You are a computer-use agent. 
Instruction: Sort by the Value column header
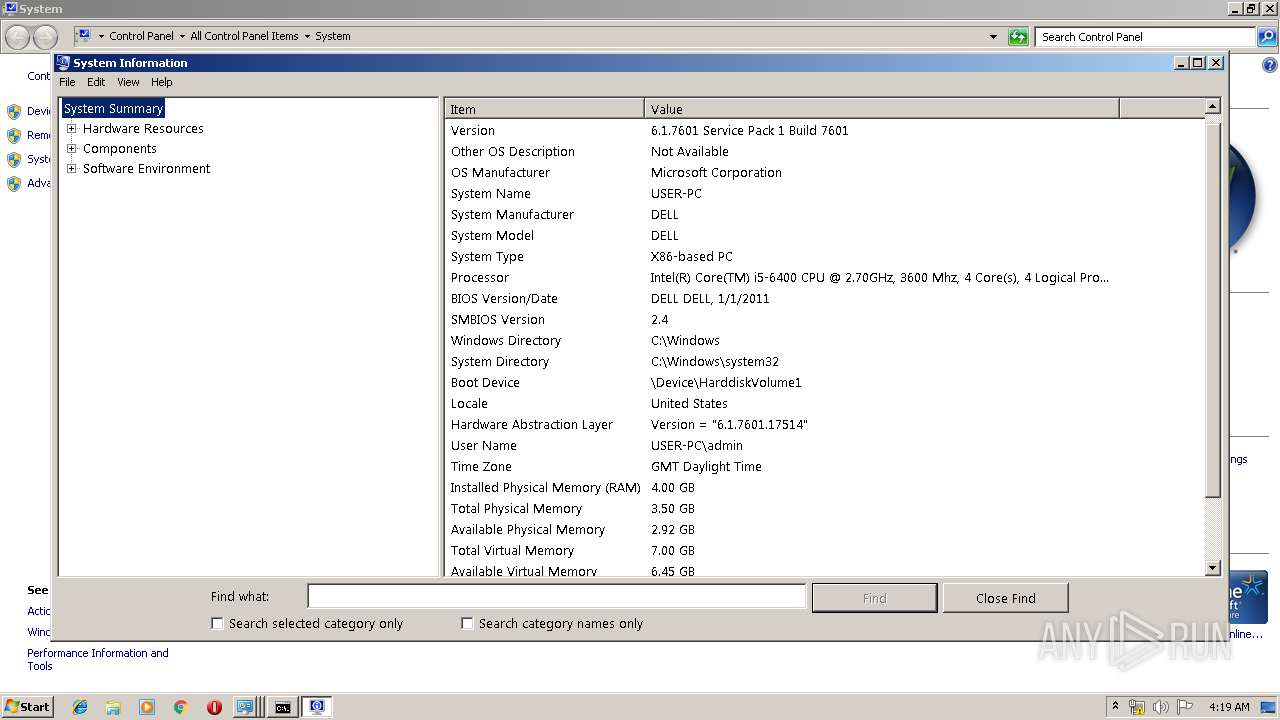click(x=882, y=109)
